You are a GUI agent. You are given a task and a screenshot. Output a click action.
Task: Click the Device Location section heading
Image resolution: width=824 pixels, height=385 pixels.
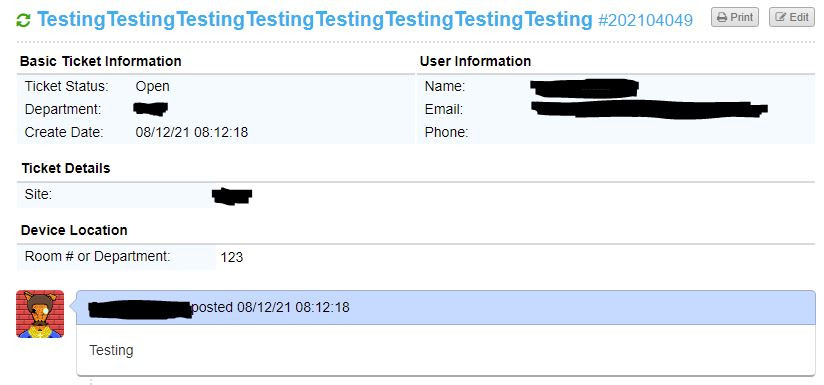pyautogui.click(x=74, y=230)
